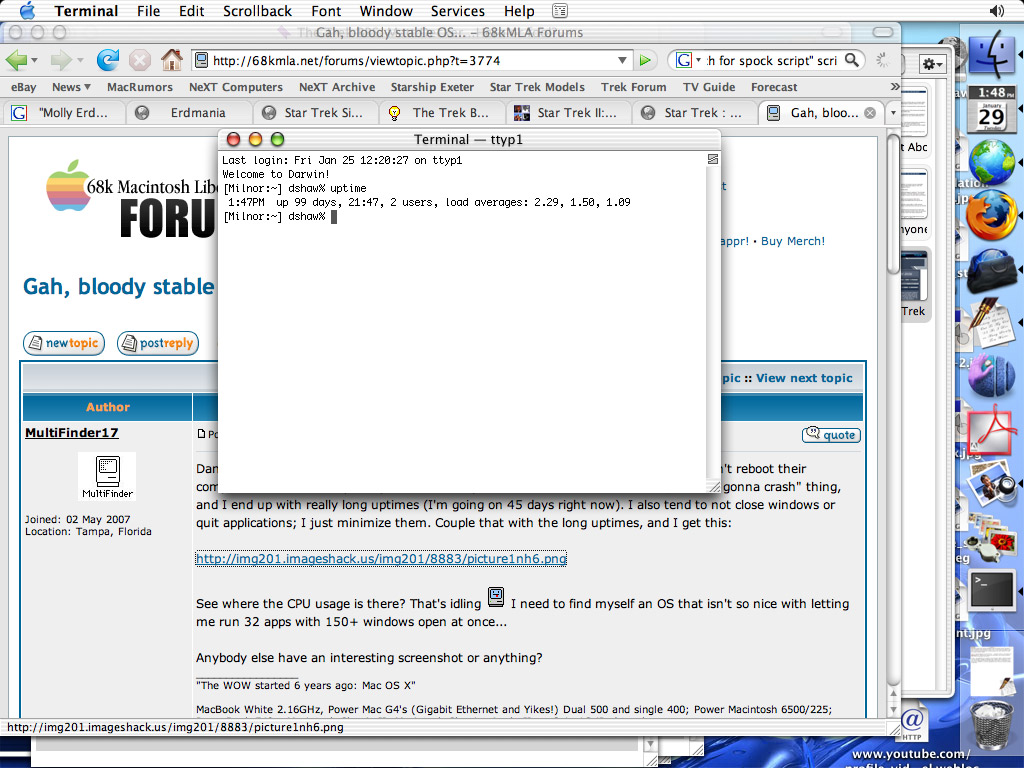Click the eBay bookmark
Screen dimensions: 1024x768
tap(24, 87)
